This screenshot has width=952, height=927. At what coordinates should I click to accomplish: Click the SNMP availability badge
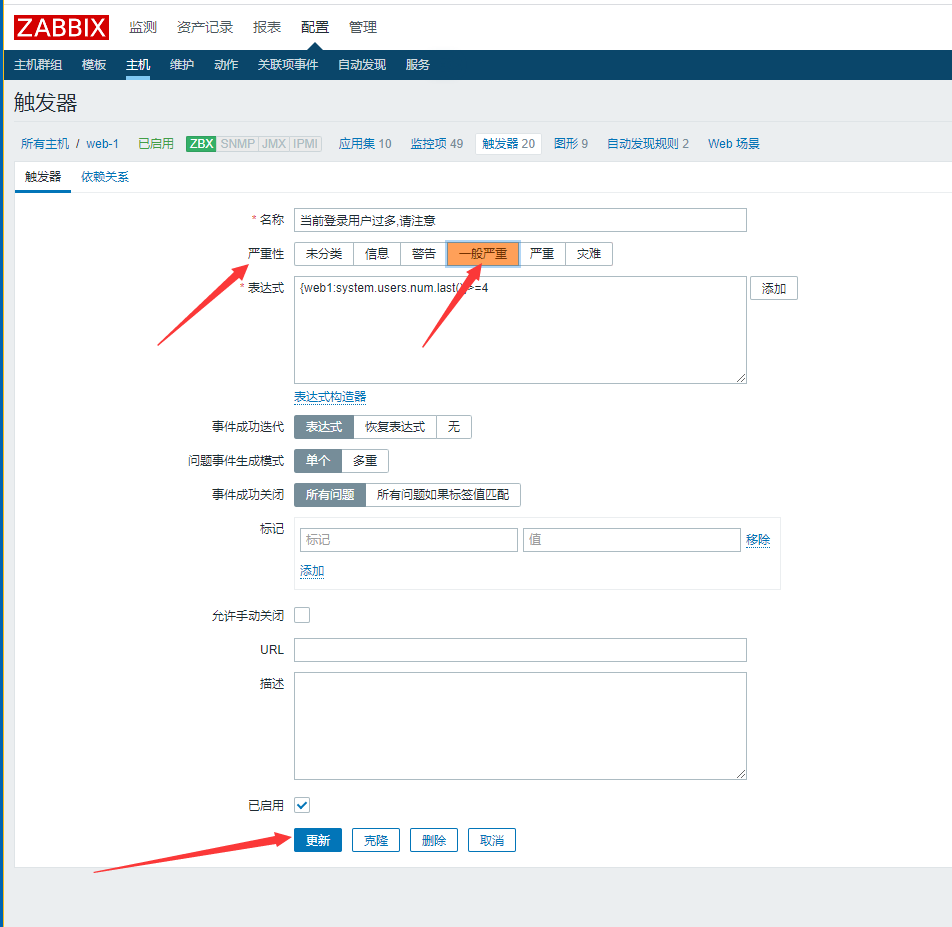(x=237, y=144)
